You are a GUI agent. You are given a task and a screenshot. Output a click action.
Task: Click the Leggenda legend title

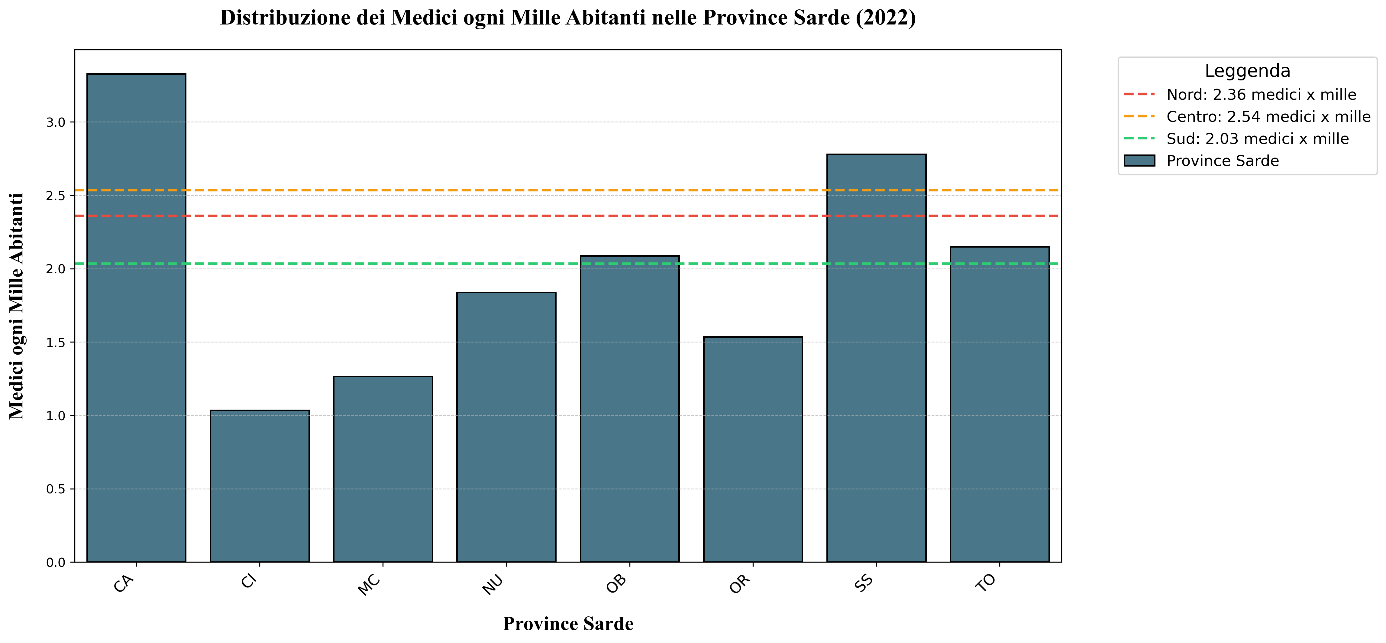coord(1247,72)
